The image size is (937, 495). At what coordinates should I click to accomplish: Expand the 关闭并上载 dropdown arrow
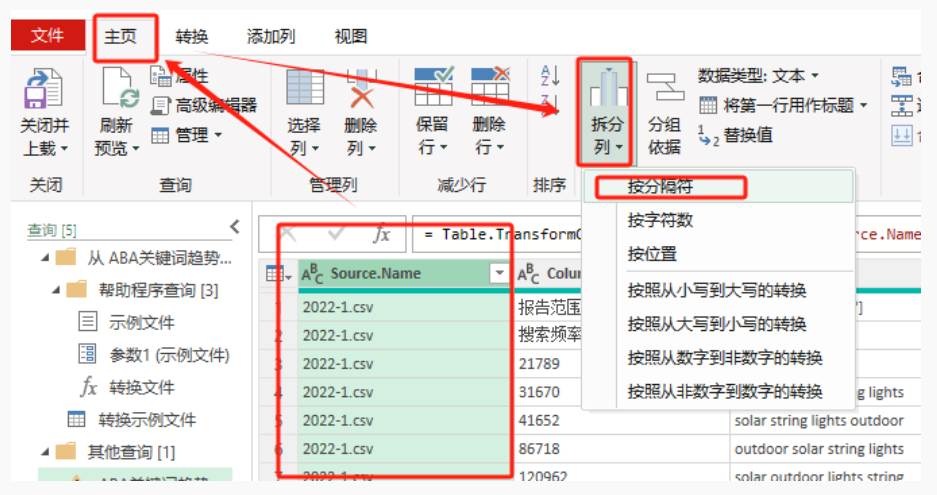tap(64, 148)
